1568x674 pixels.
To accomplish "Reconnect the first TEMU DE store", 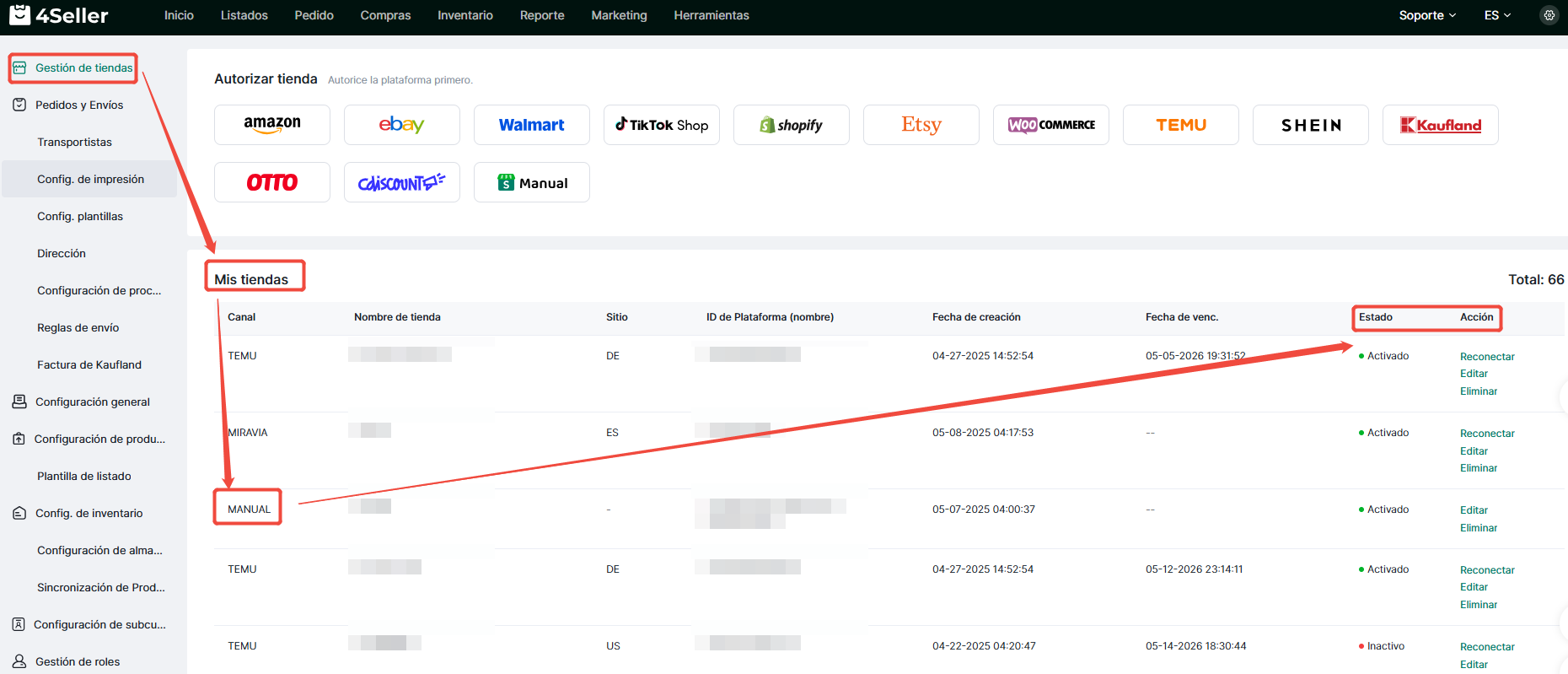I will pyautogui.click(x=1487, y=357).
